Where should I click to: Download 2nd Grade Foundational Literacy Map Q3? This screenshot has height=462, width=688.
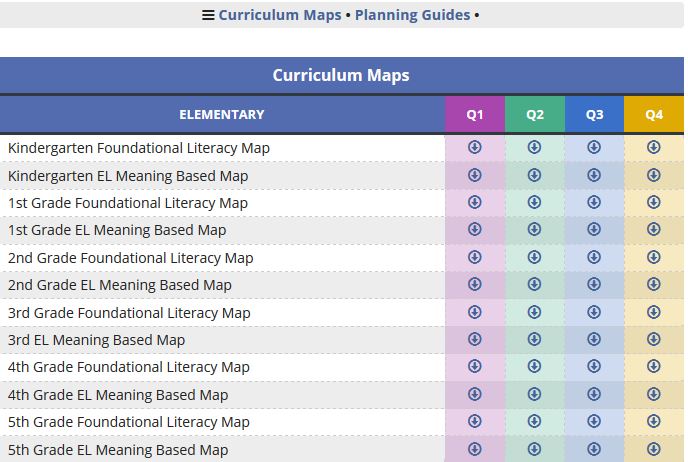click(594, 257)
